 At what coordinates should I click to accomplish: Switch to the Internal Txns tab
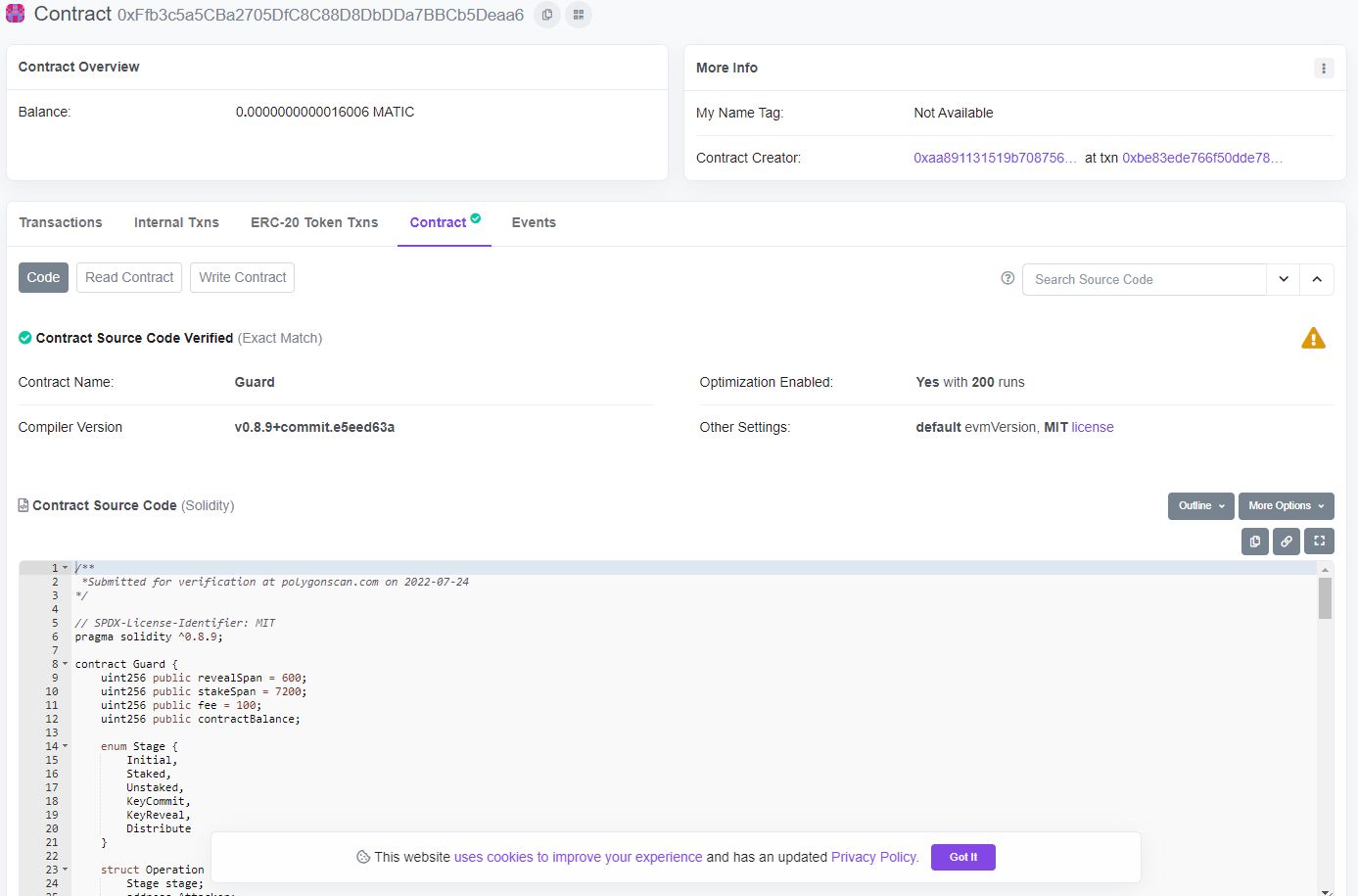176,222
